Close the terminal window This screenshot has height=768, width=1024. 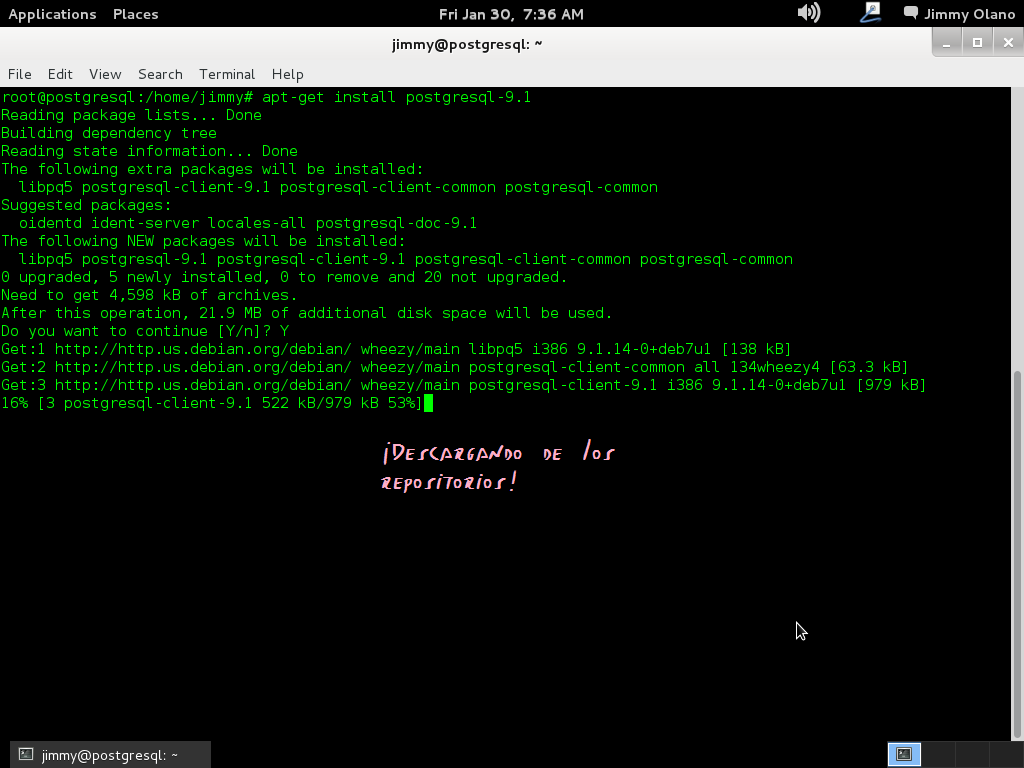1008,42
